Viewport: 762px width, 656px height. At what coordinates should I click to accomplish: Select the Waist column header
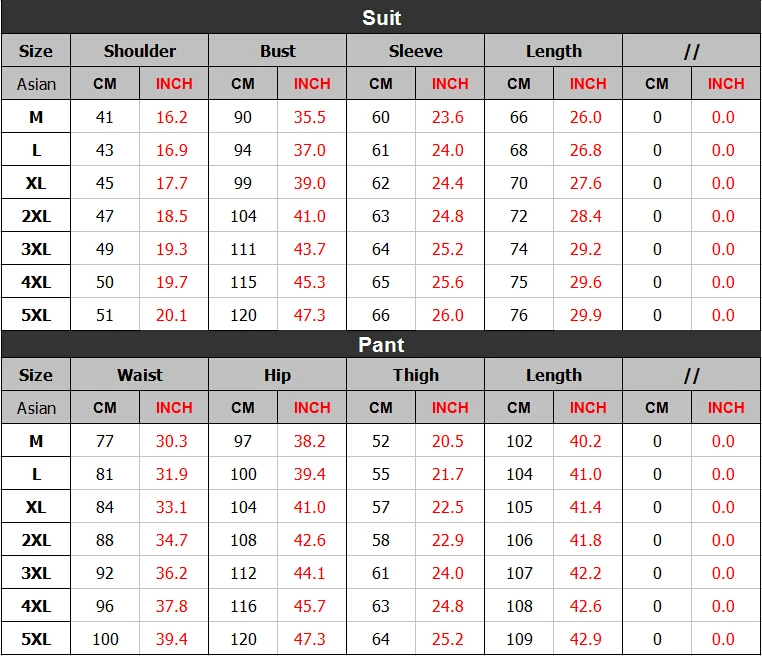pyautogui.click(x=139, y=375)
